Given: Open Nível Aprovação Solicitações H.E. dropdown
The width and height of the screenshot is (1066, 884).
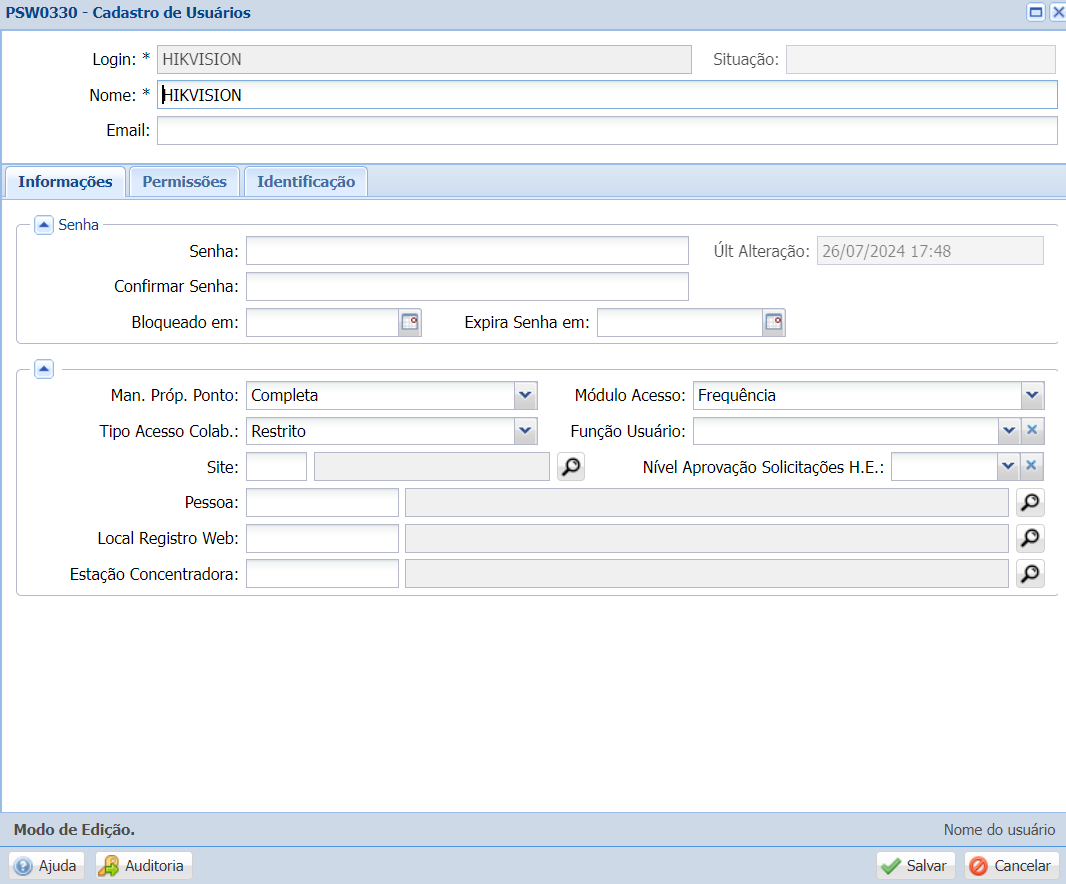Looking at the screenshot, I should tap(1008, 466).
